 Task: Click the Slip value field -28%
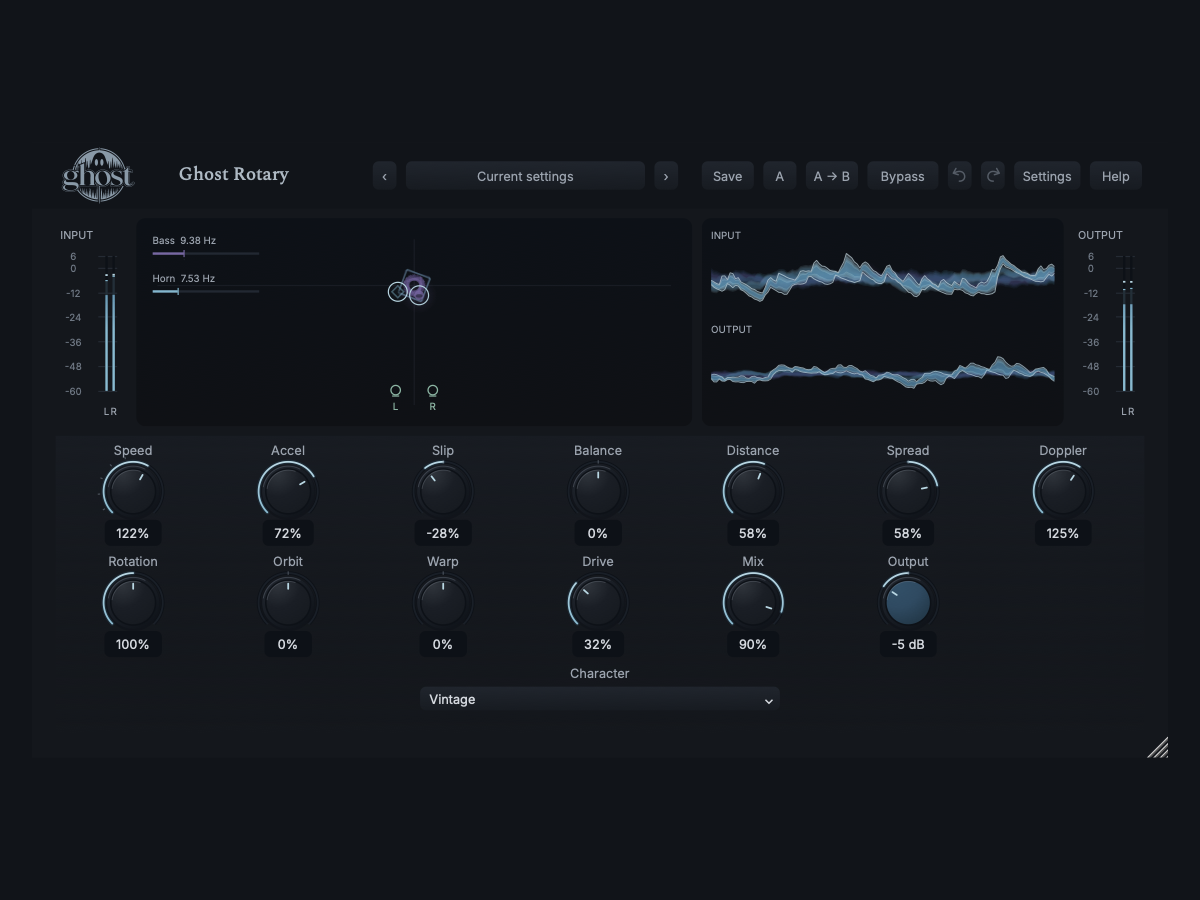click(x=443, y=533)
